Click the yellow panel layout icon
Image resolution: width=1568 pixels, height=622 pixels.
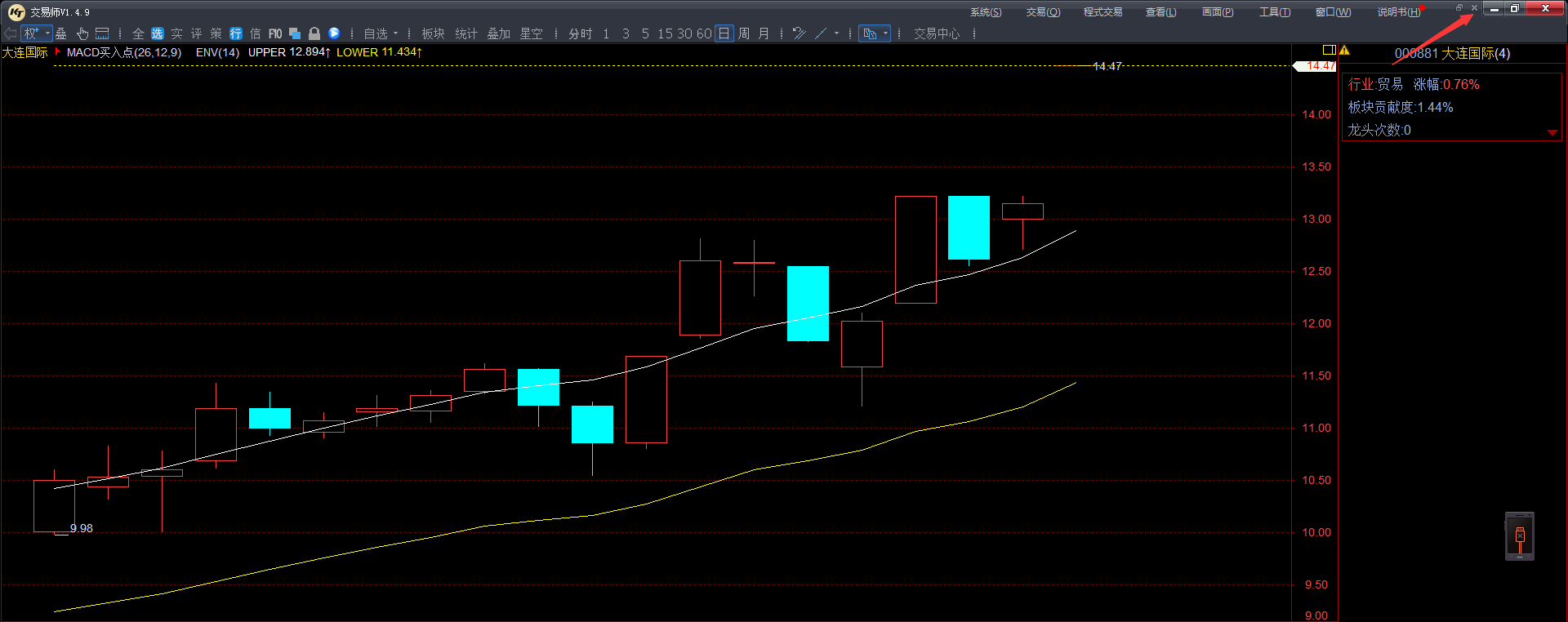pos(1329,51)
